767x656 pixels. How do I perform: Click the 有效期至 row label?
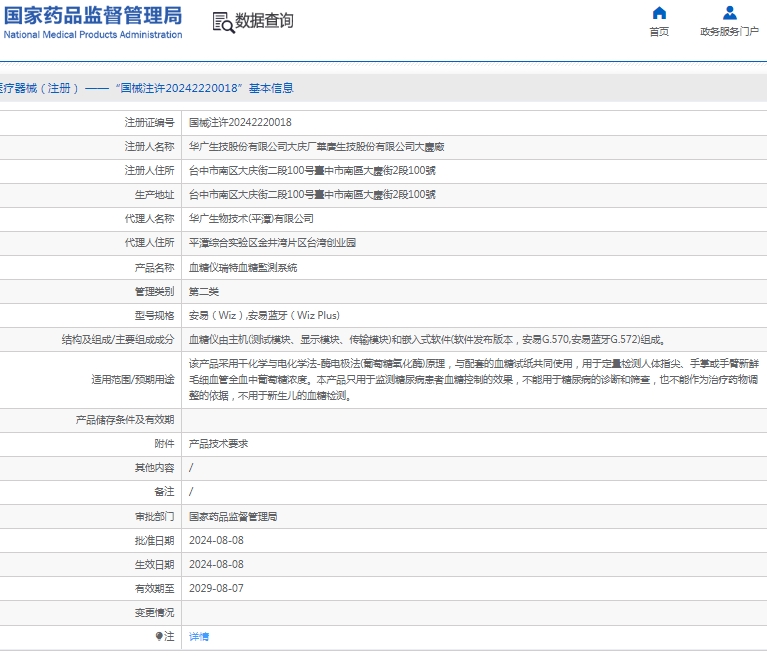tap(155, 588)
